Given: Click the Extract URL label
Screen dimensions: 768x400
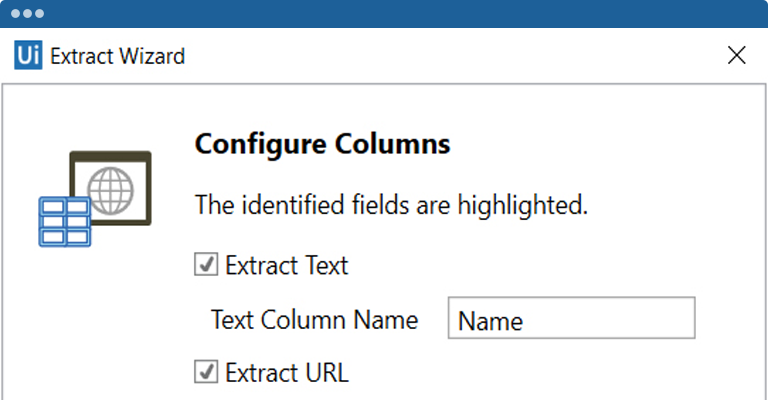Looking at the screenshot, I should 286,373.
